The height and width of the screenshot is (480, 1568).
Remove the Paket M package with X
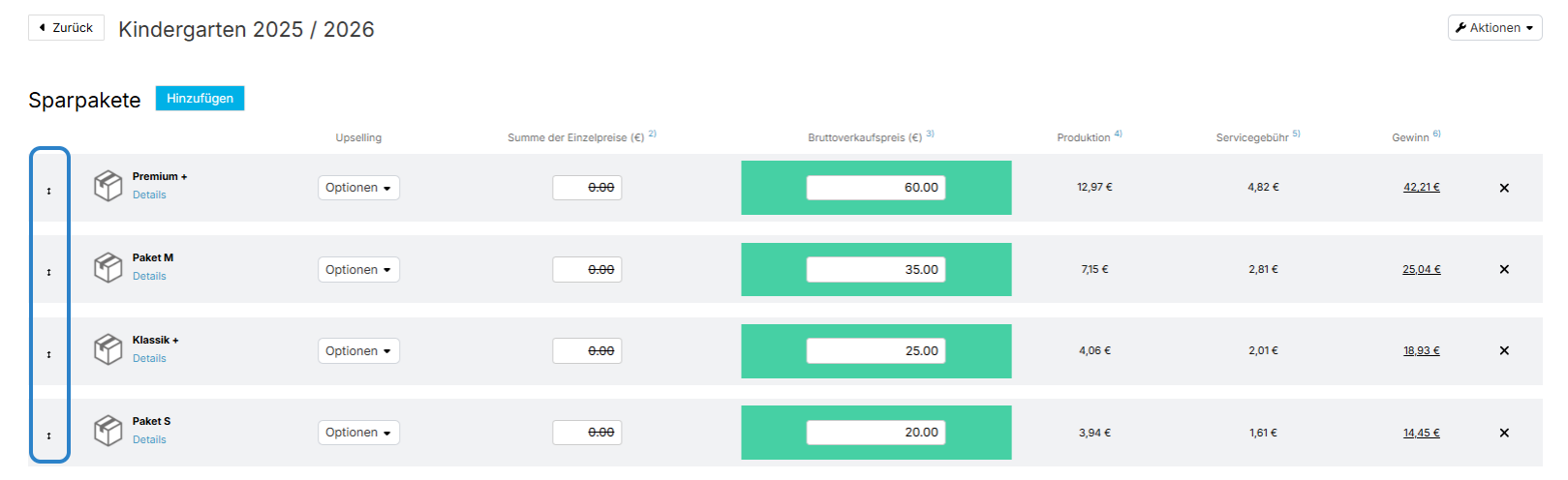tap(1504, 269)
